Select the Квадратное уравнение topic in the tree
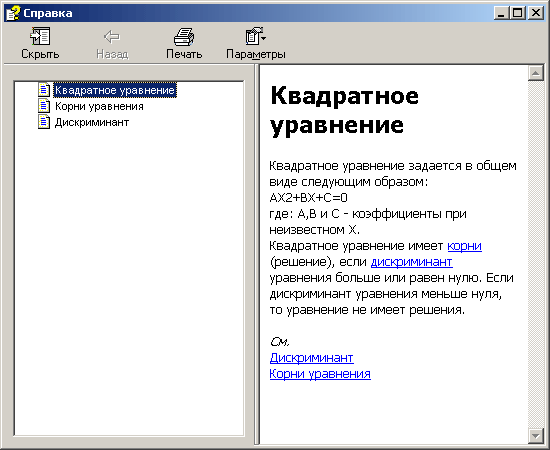 pyautogui.click(x=115, y=90)
